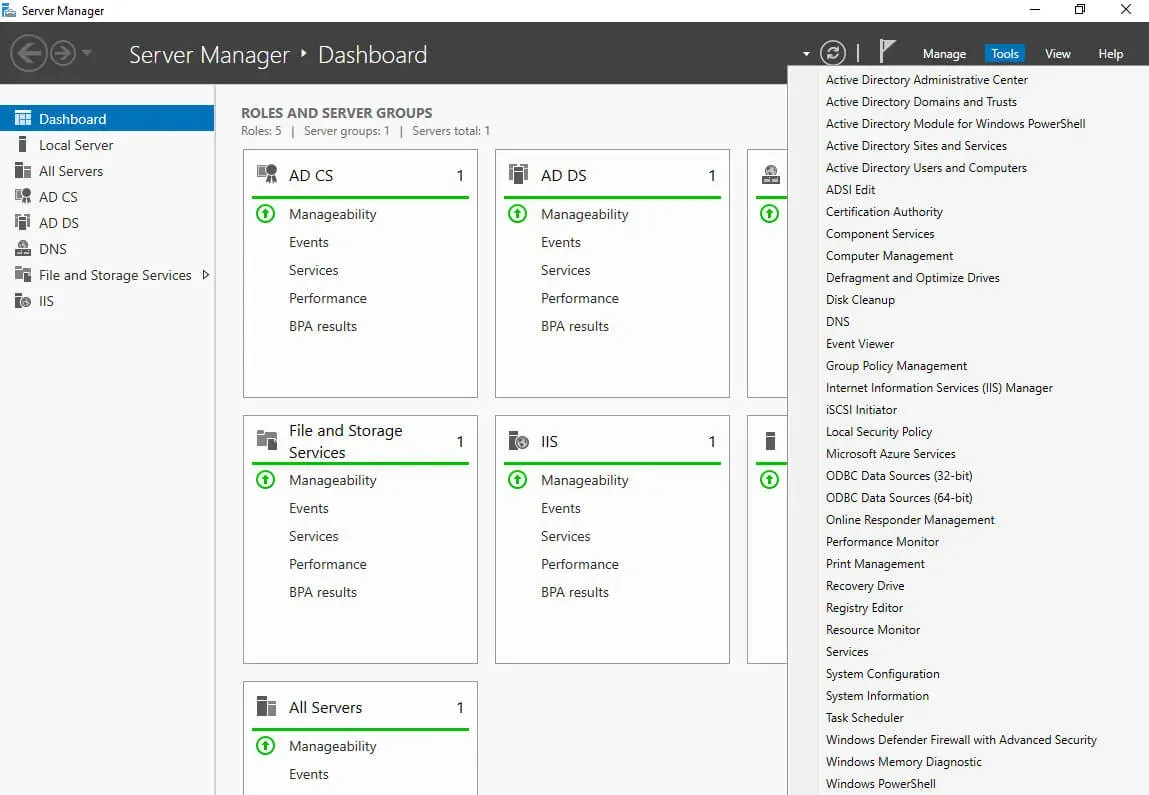This screenshot has width=1149, height=795.
Task: Launch ADSI Edit from Tools
Action: (x=850, y=190)
